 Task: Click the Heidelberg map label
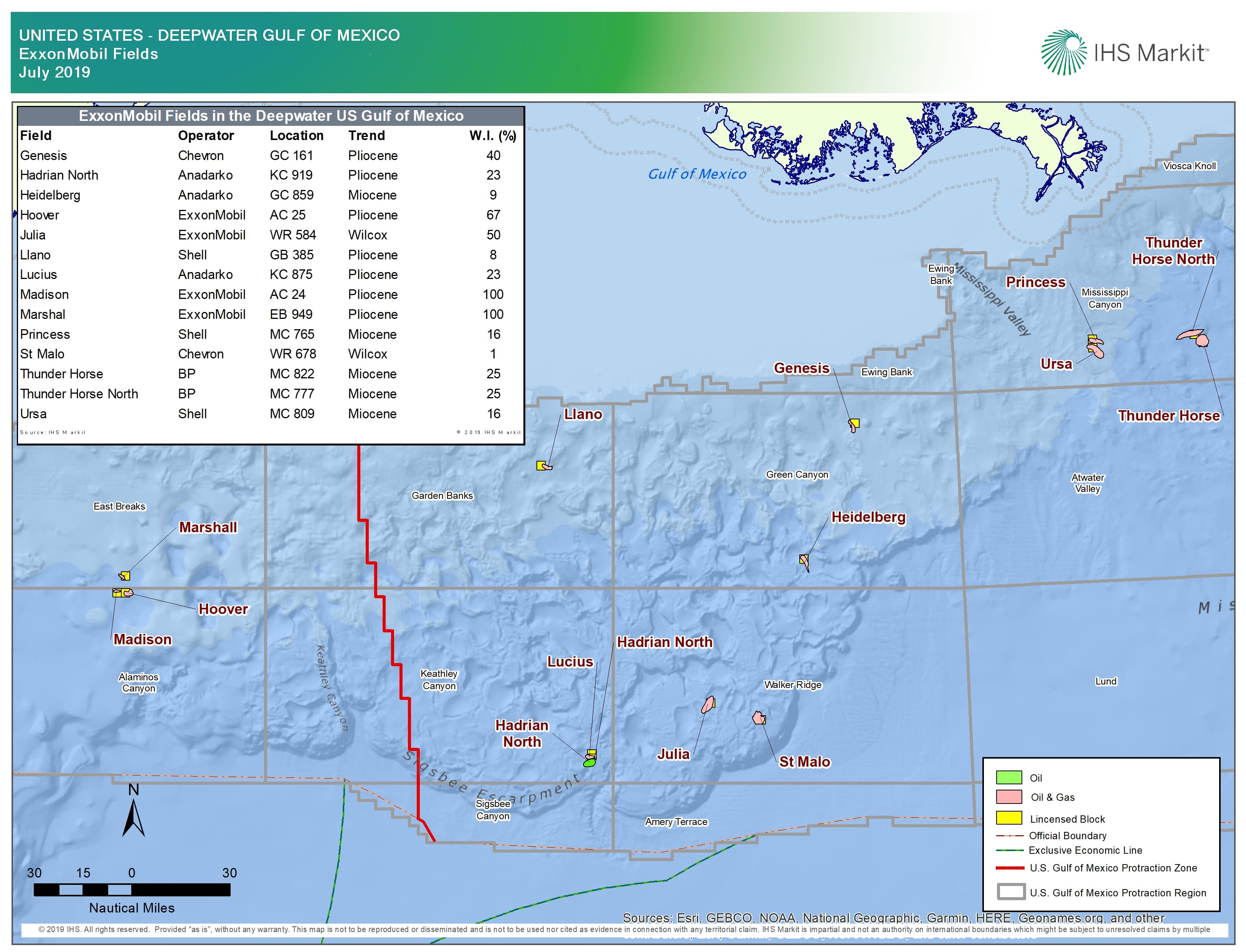click(x=868, y=517)
